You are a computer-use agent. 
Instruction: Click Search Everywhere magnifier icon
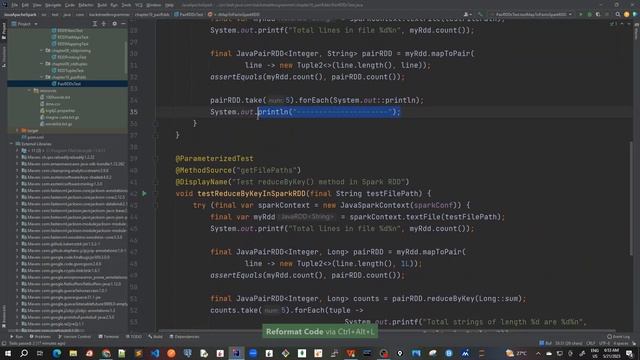[618, 14]
